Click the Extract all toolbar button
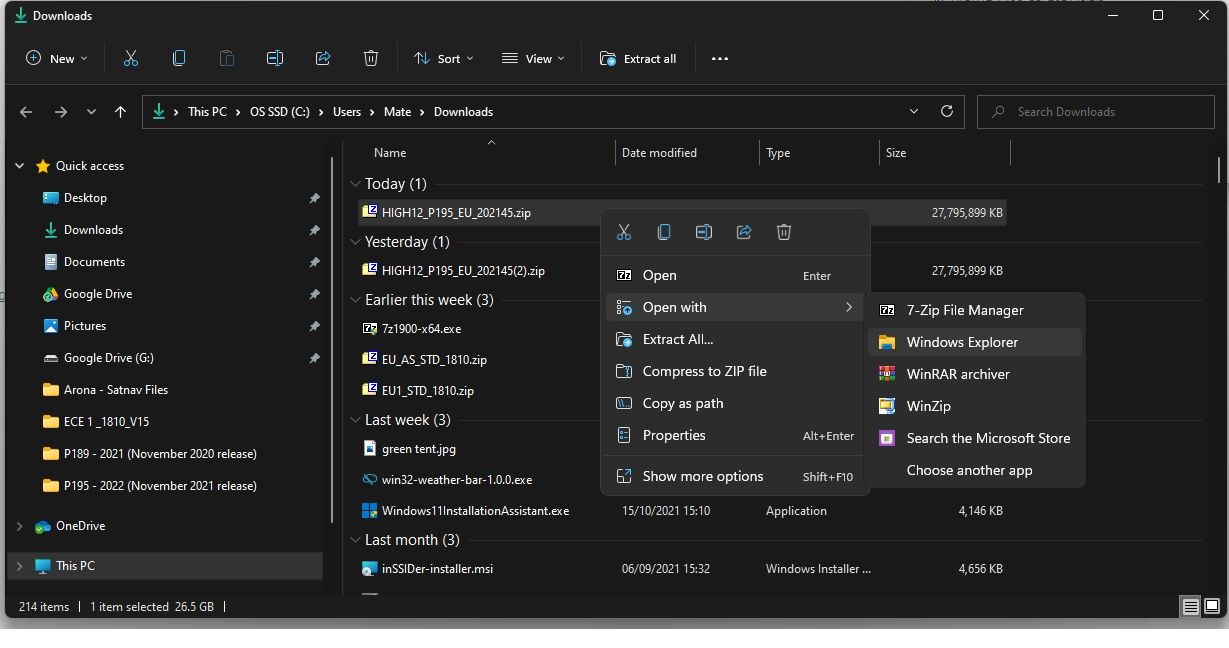The image size is (1229, 648). point(638,59)
